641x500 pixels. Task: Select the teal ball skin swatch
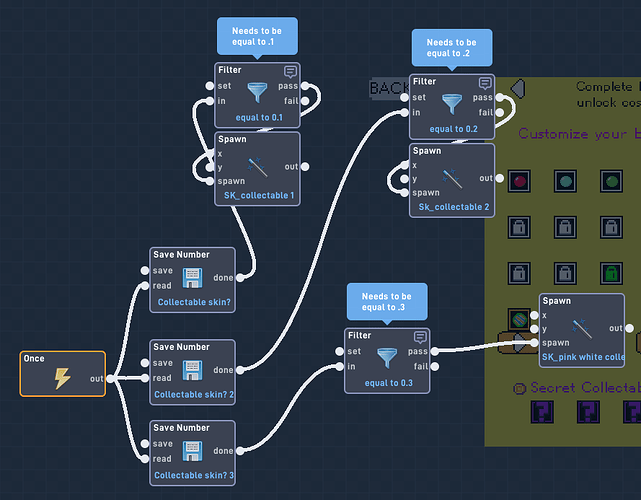(x=565, y=181)
